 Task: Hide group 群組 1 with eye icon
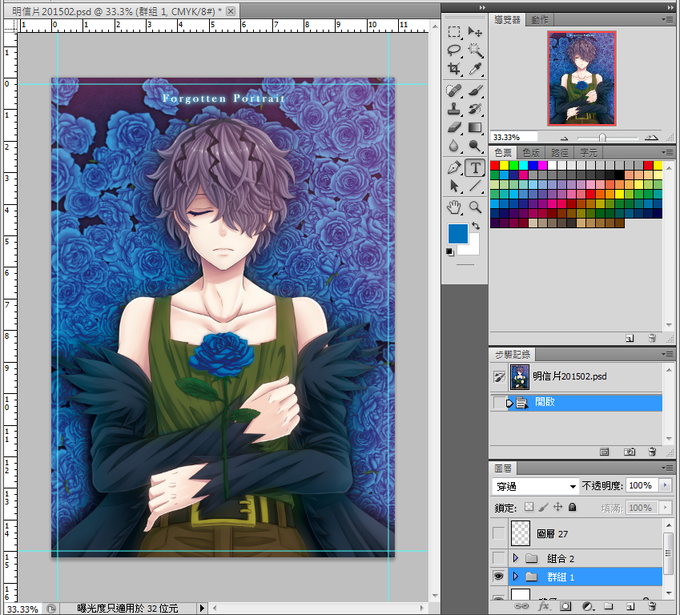click(x=499, y=576)
